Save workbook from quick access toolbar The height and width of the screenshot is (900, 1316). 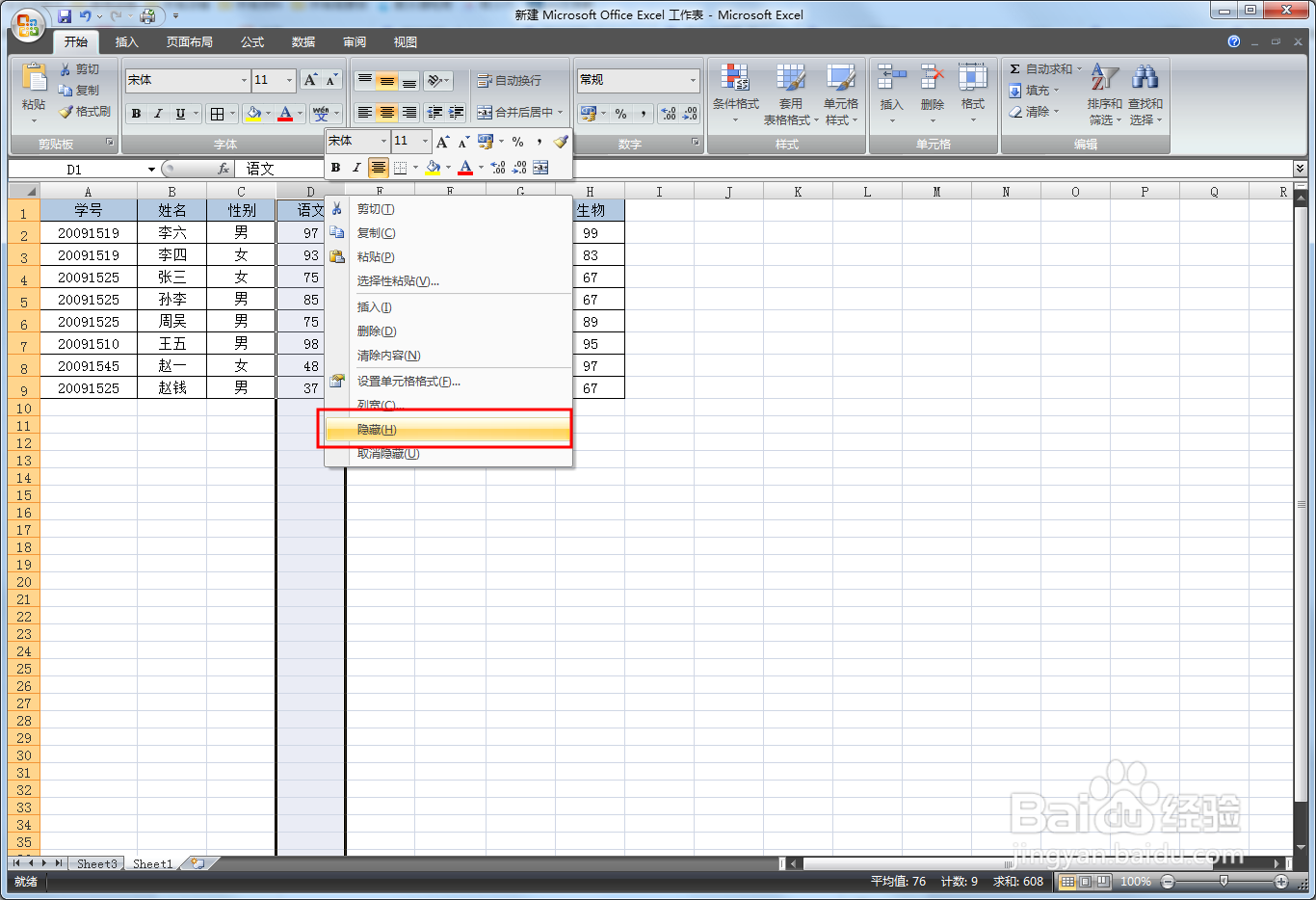(65, 15)
